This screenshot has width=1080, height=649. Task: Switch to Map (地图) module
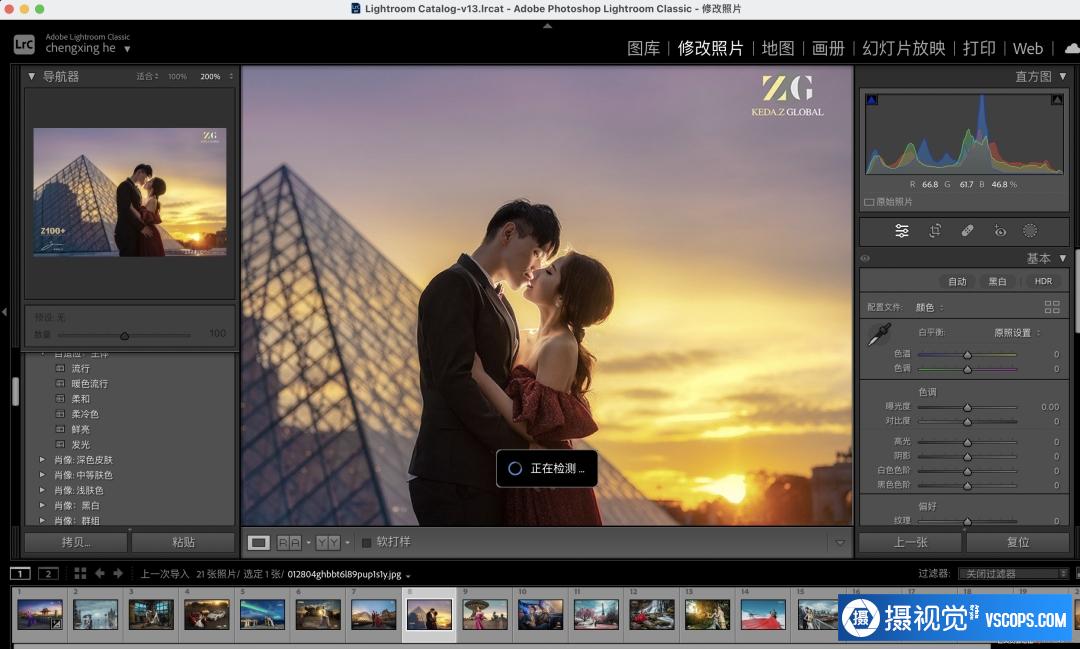tap(778, 48)
